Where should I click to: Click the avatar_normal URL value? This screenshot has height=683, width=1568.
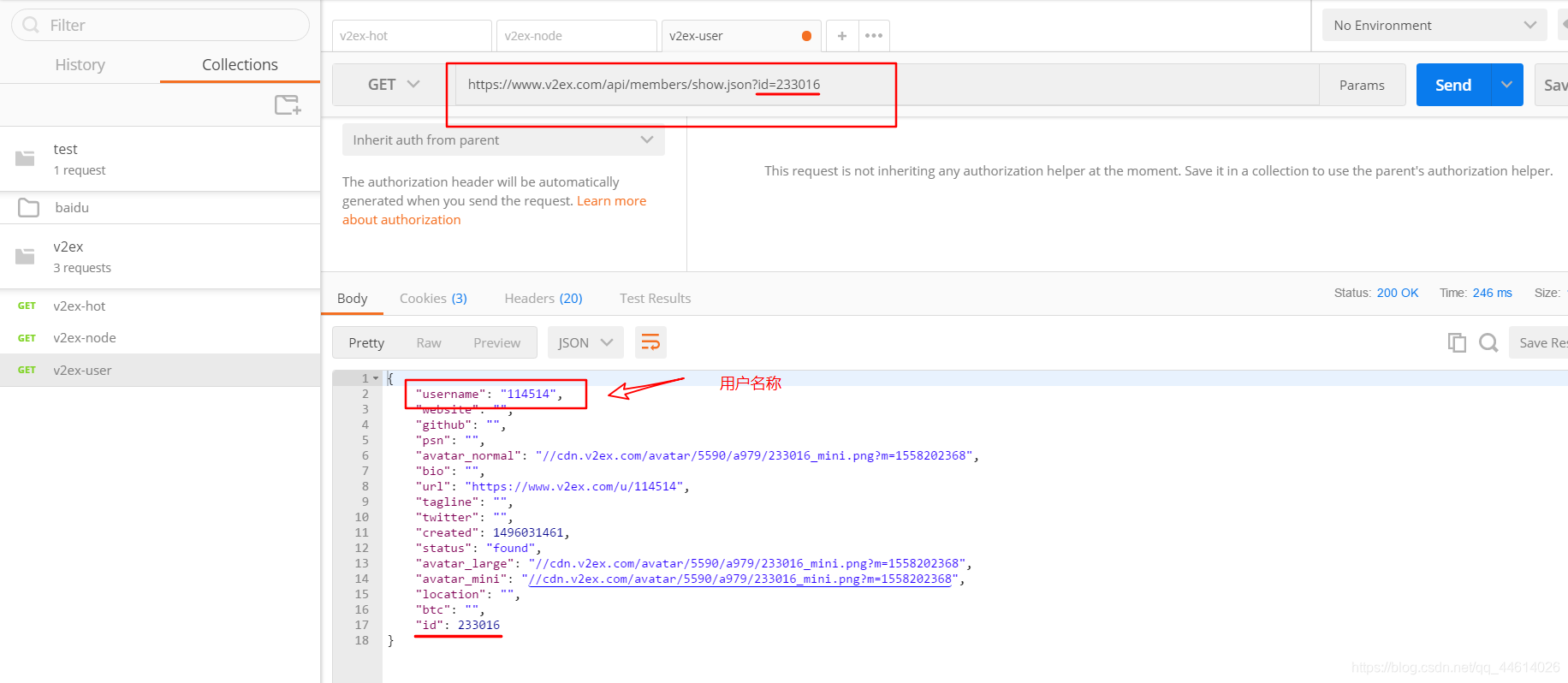tap(754, 455)
